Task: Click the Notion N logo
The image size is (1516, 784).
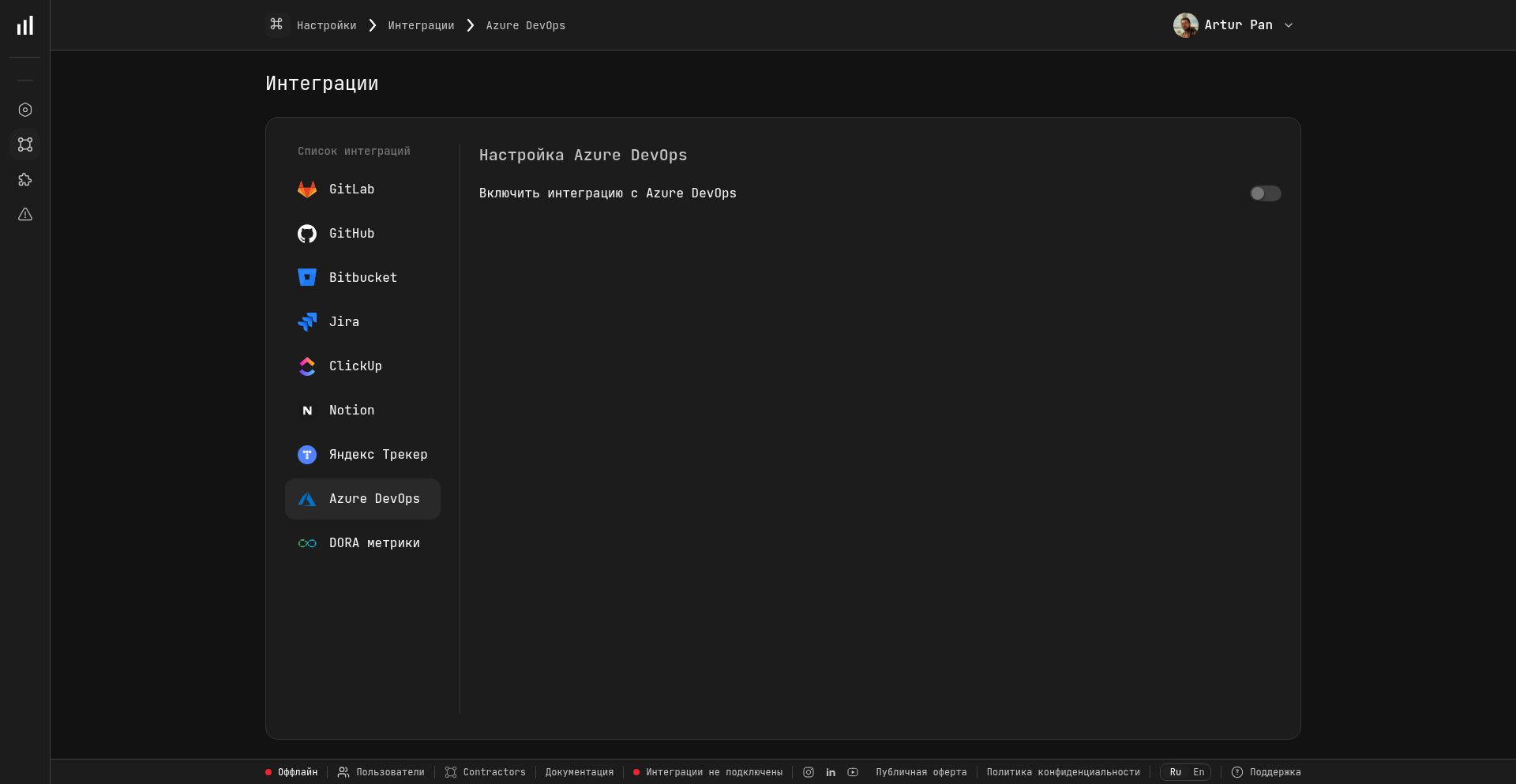Action: click(307, 411)
